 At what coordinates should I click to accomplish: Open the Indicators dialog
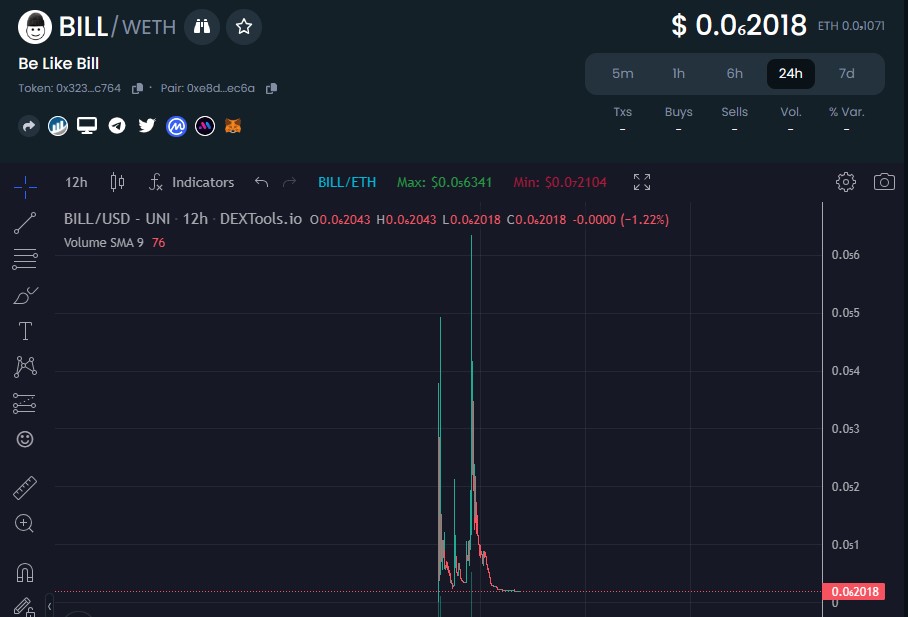[x=192, y=182]
